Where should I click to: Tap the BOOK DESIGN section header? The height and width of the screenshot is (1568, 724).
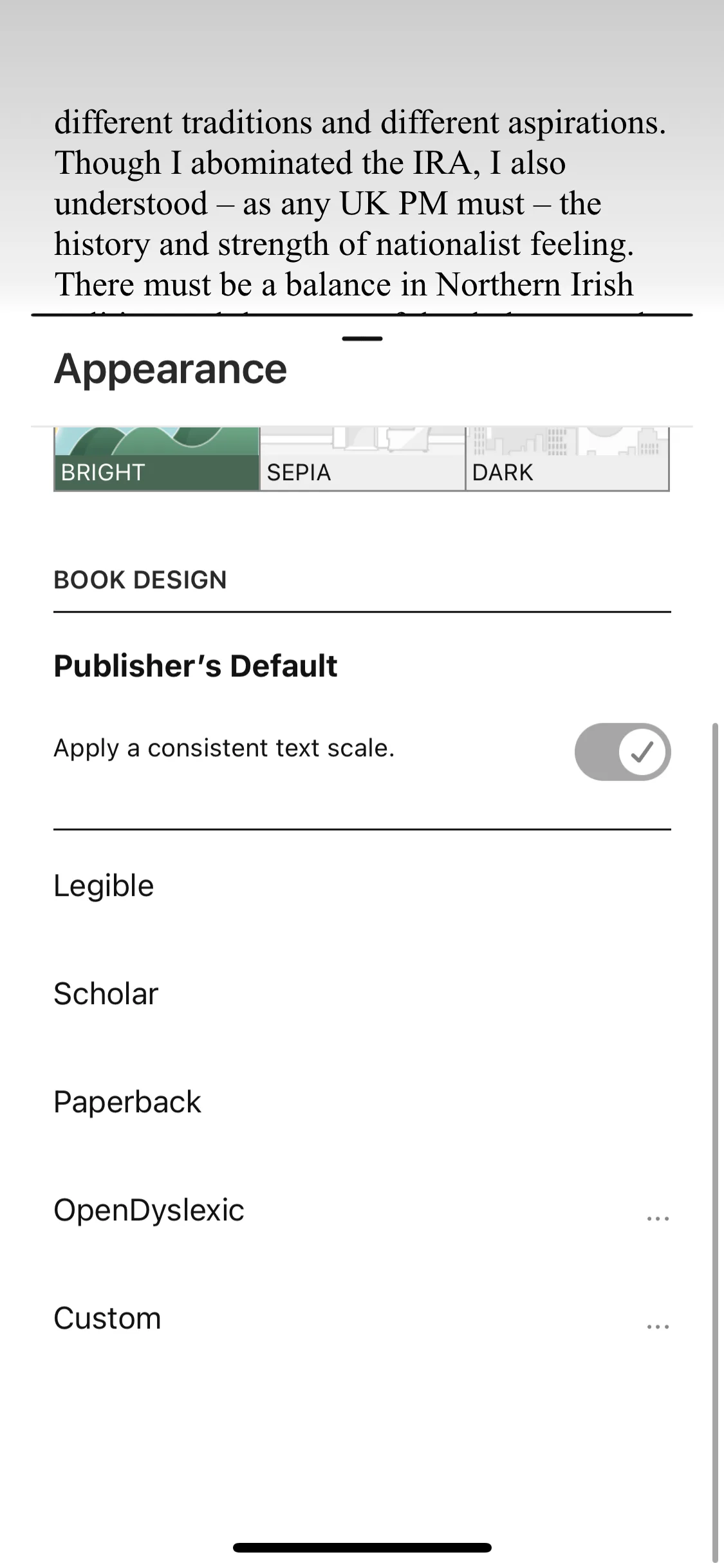(140, 580)
